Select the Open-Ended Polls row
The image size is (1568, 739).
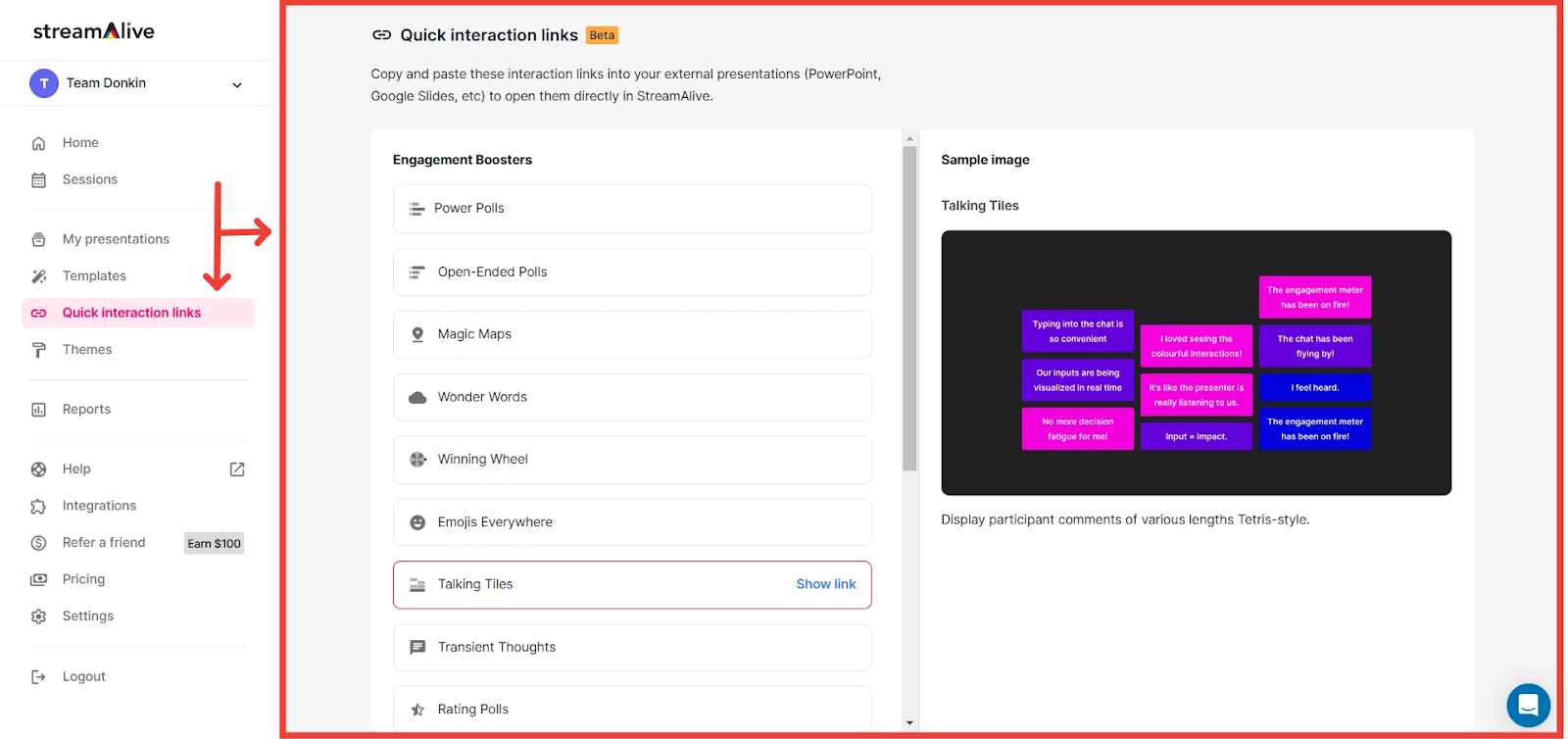(632, 272)
